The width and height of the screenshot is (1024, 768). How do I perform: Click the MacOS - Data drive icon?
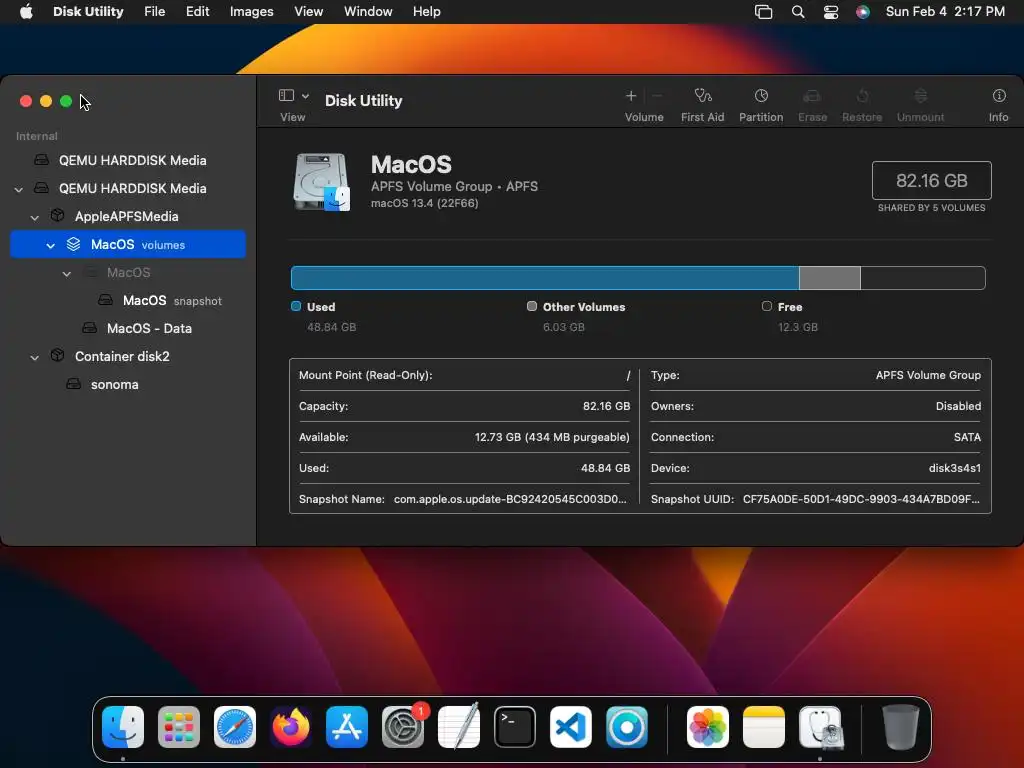89,328
